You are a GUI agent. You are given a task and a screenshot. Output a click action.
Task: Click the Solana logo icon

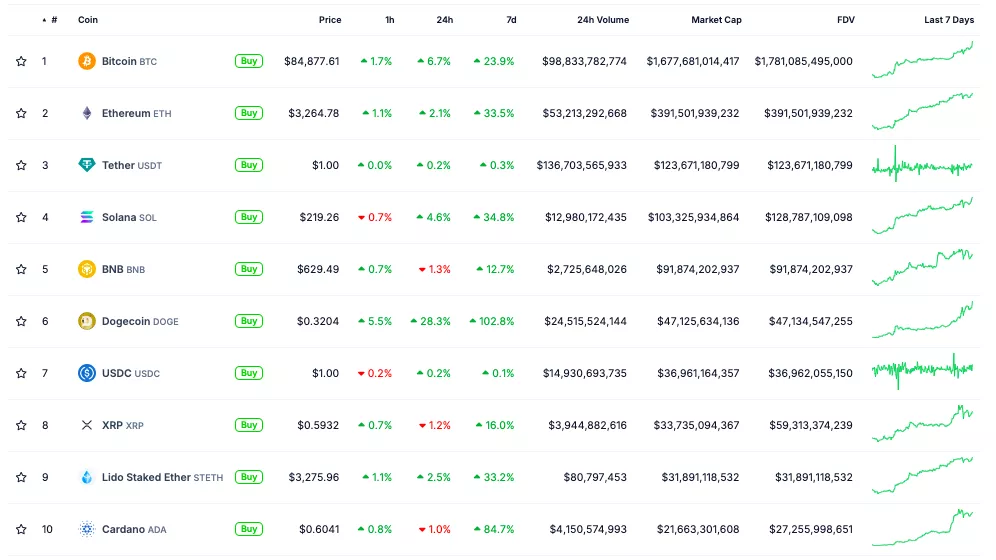tap(87, 217)
